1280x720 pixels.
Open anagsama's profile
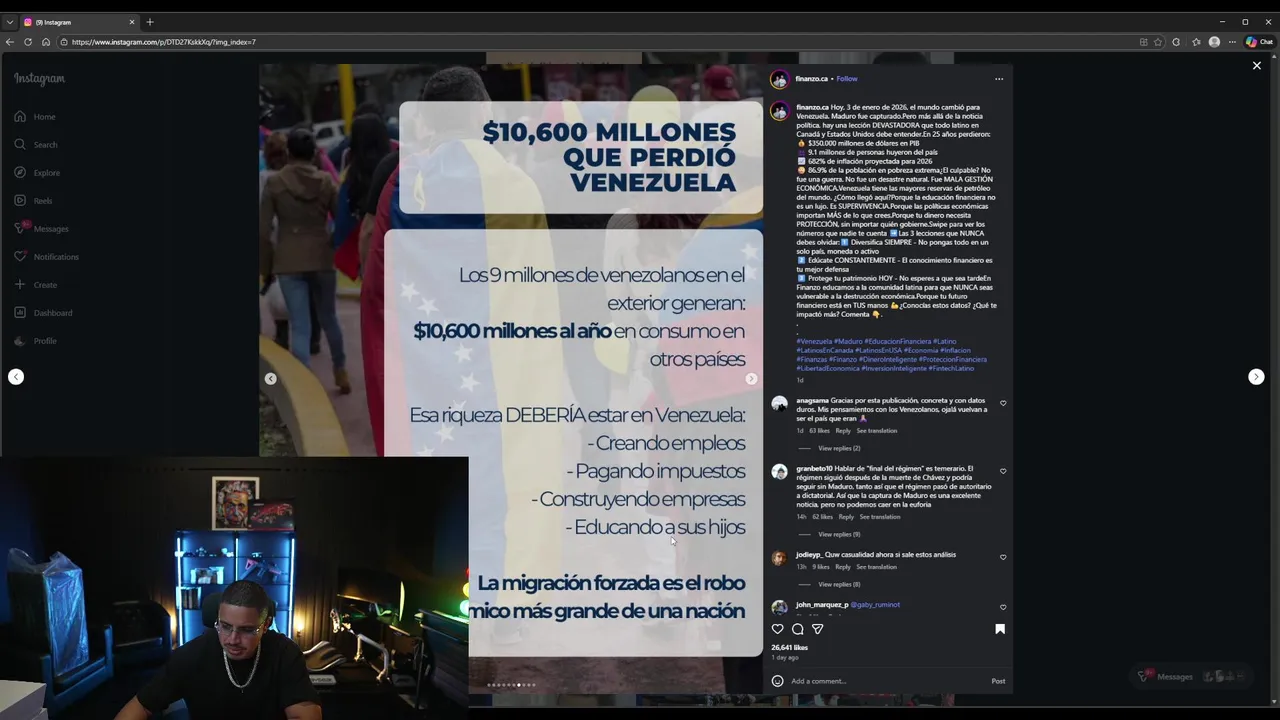pos(812,400)
